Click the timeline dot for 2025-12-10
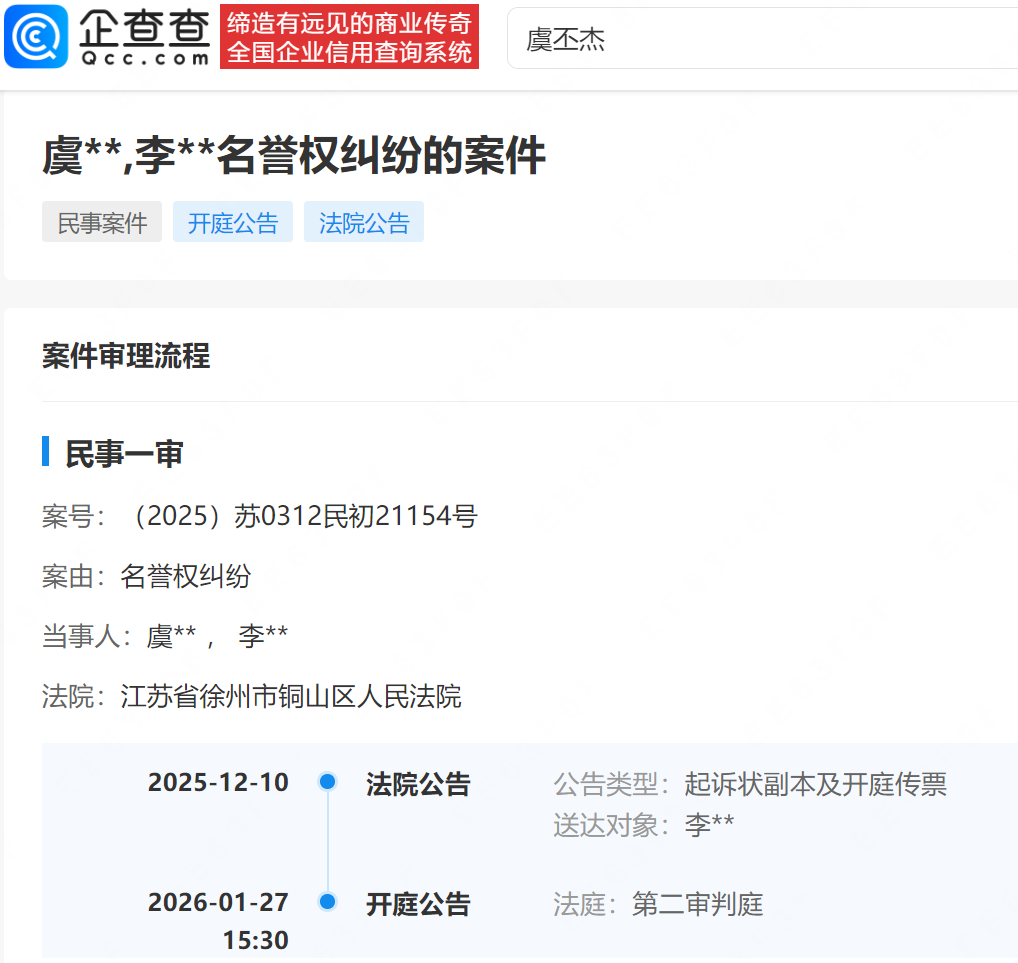 pos(327,782)
